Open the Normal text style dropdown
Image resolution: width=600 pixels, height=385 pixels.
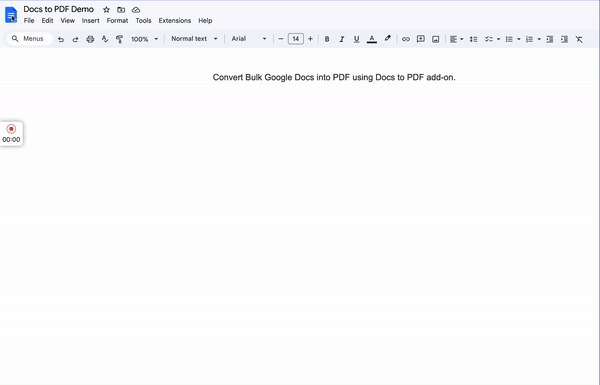(194, 39)
